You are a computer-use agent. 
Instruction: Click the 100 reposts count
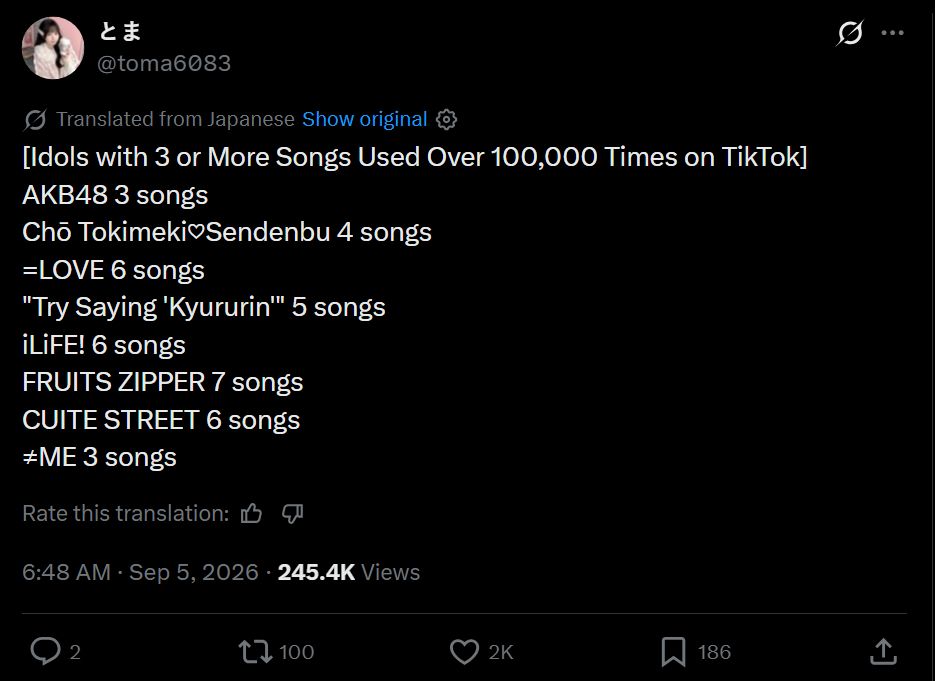tap(296, 652)
